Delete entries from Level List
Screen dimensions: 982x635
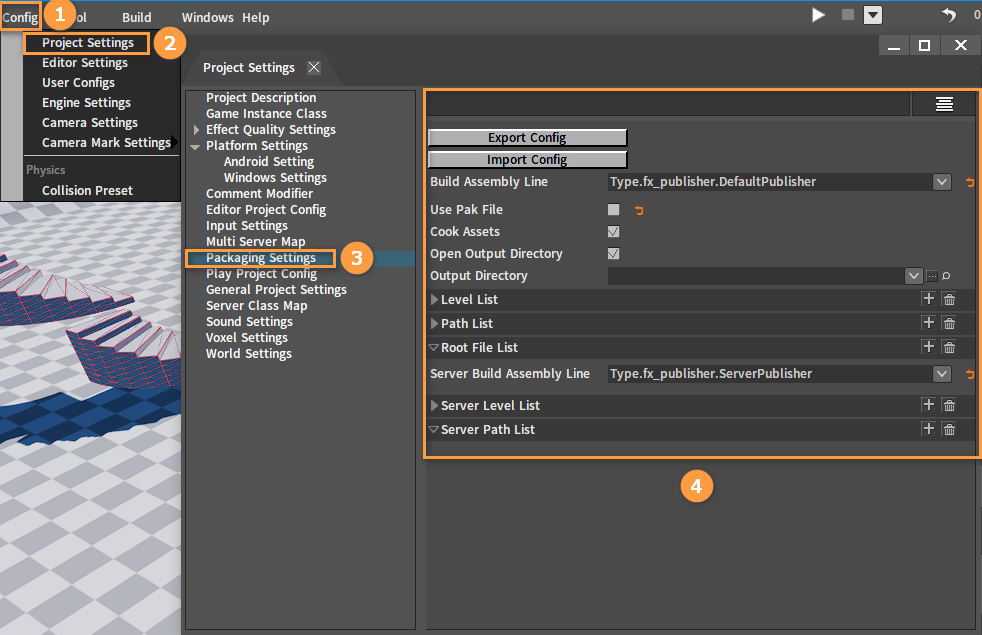point(949,299)
